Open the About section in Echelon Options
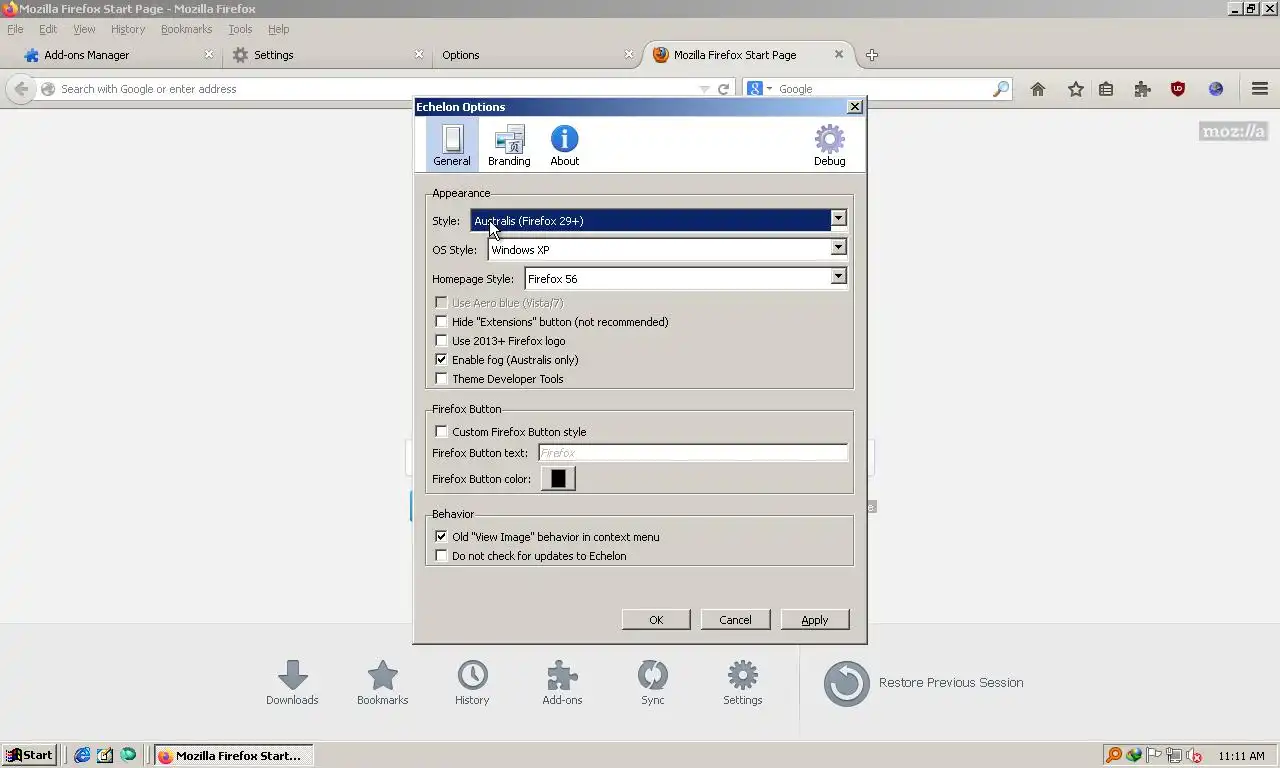This screenshot has width=1280, height=768. tap(564, 144)
